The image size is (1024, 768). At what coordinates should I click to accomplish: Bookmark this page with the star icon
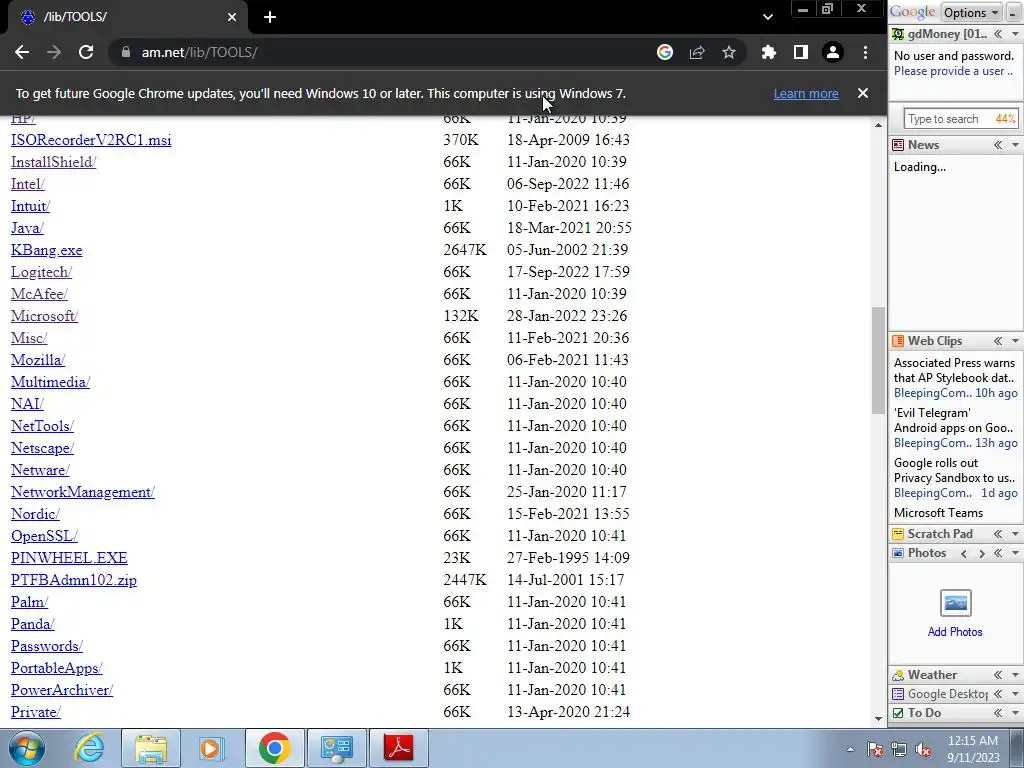click(729, 52)
